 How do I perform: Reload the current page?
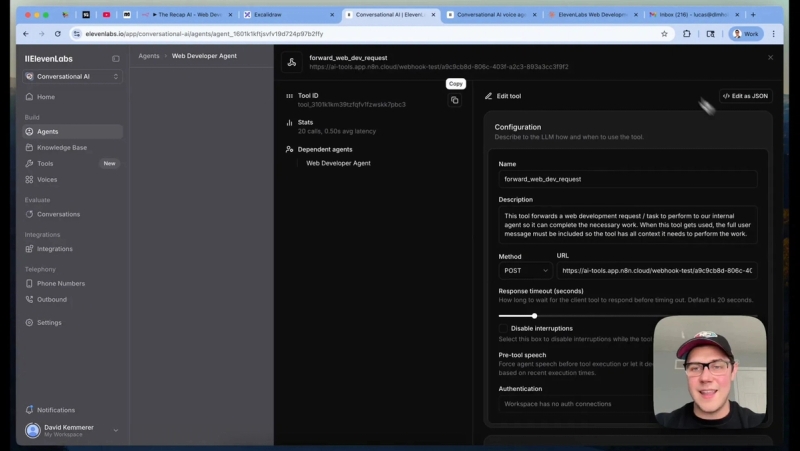coord(58,34)
